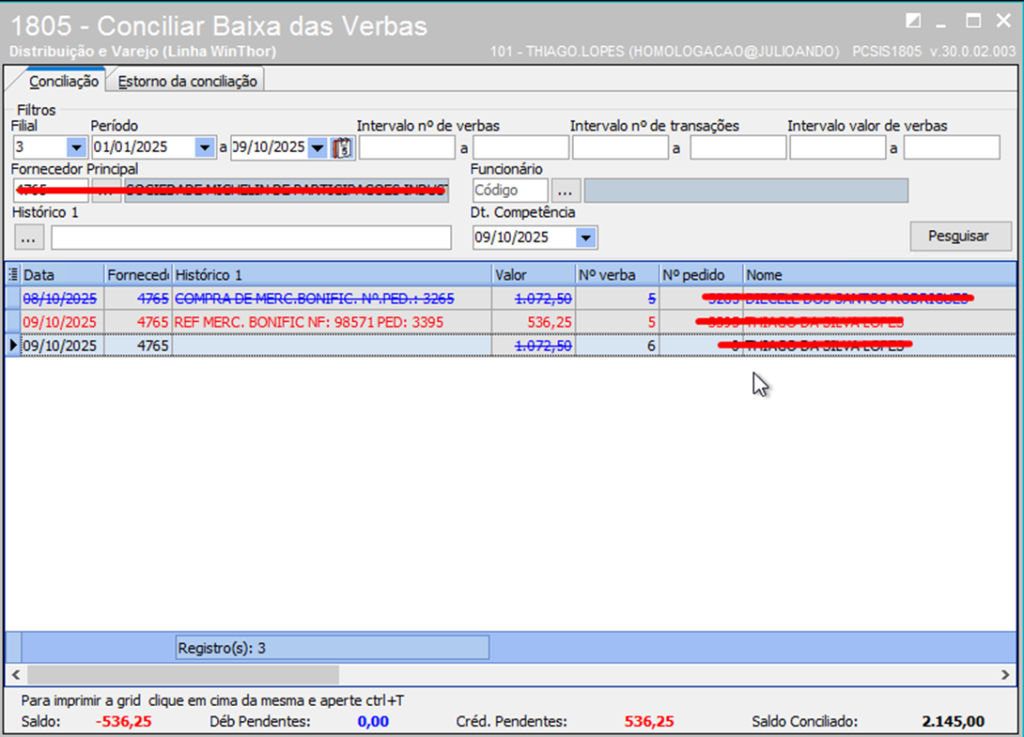
Task: Click the title bar layout icon beside minimize
Action: point(912,21)
